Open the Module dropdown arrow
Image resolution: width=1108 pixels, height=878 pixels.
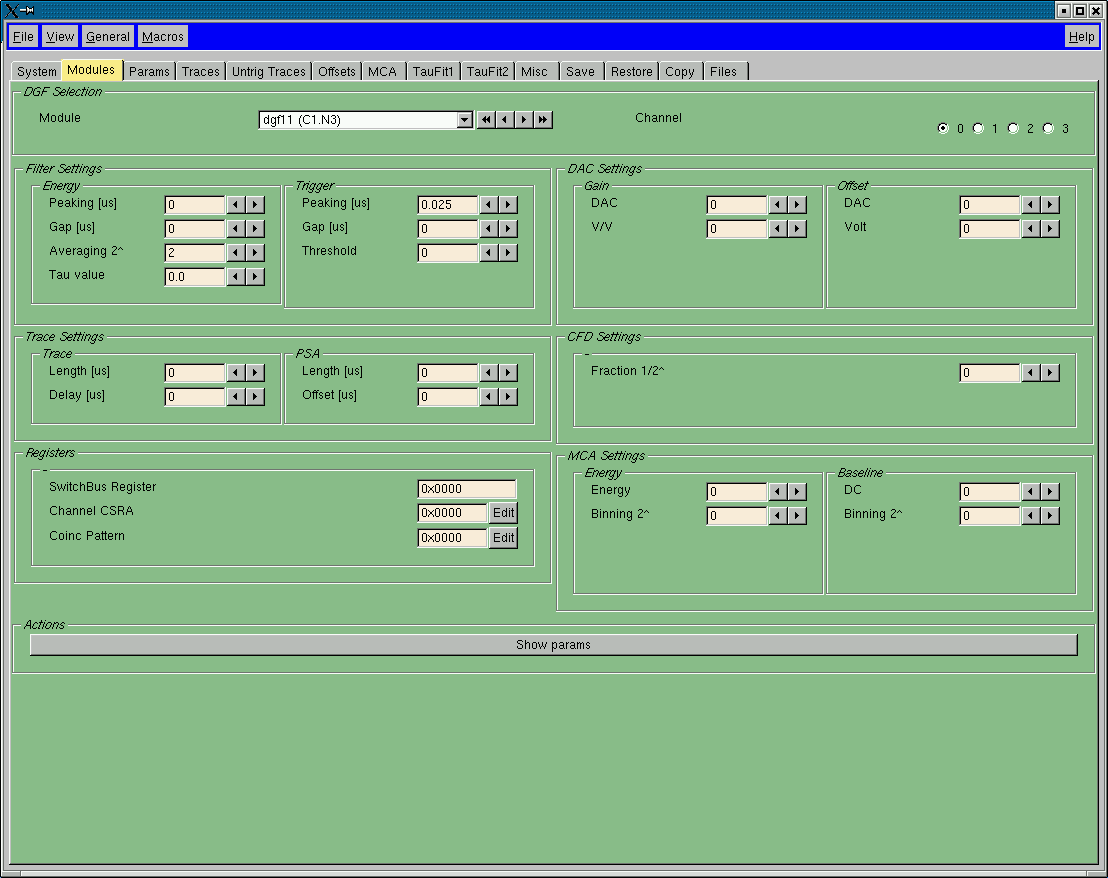click(464, 120)
